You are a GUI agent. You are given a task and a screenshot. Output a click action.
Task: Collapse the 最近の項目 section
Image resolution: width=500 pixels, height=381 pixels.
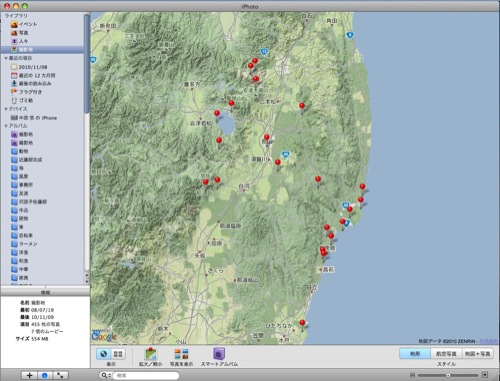click(6, 58)
